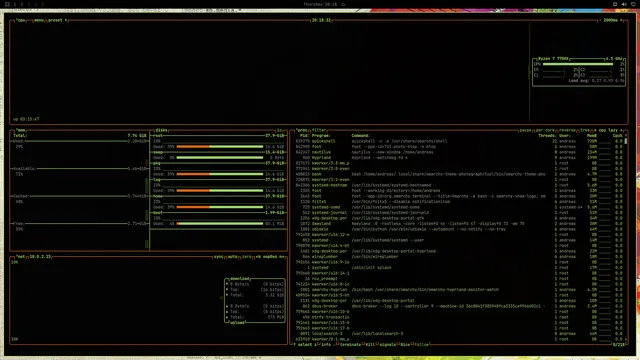Select the Xwayland process row
Image resolution: width=640 pixels, height=360 pixels.
[x=459, y=224]
